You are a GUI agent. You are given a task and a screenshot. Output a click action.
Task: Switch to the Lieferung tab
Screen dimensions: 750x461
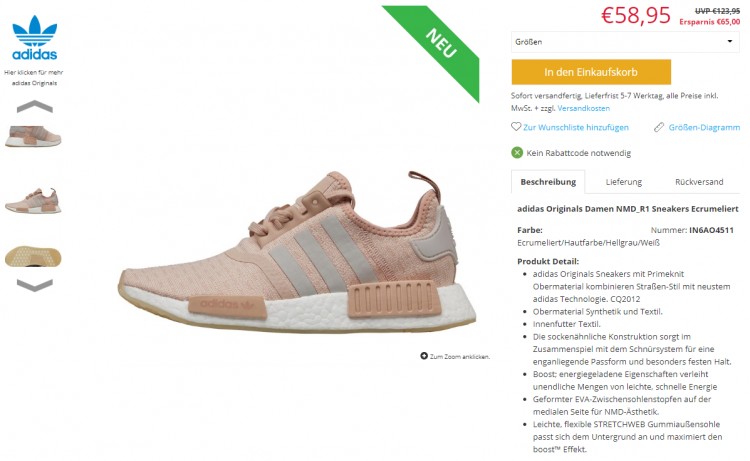623,182
